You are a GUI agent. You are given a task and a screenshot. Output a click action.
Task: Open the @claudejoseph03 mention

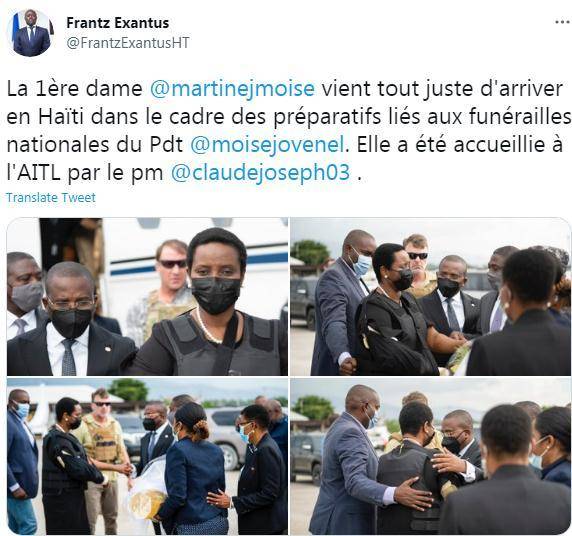(x=260, y=172)
